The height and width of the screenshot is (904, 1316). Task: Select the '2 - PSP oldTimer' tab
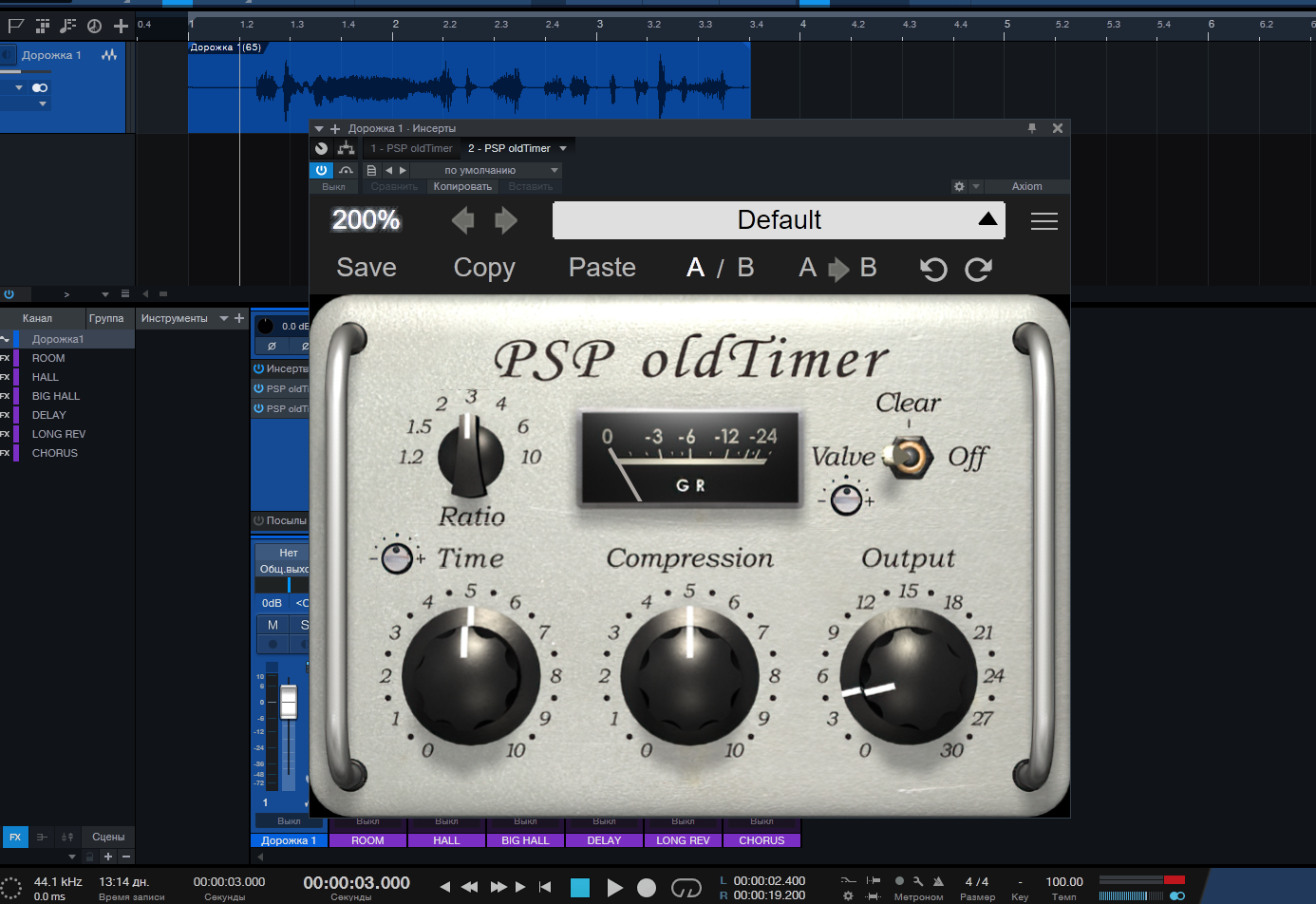point(509,148)
